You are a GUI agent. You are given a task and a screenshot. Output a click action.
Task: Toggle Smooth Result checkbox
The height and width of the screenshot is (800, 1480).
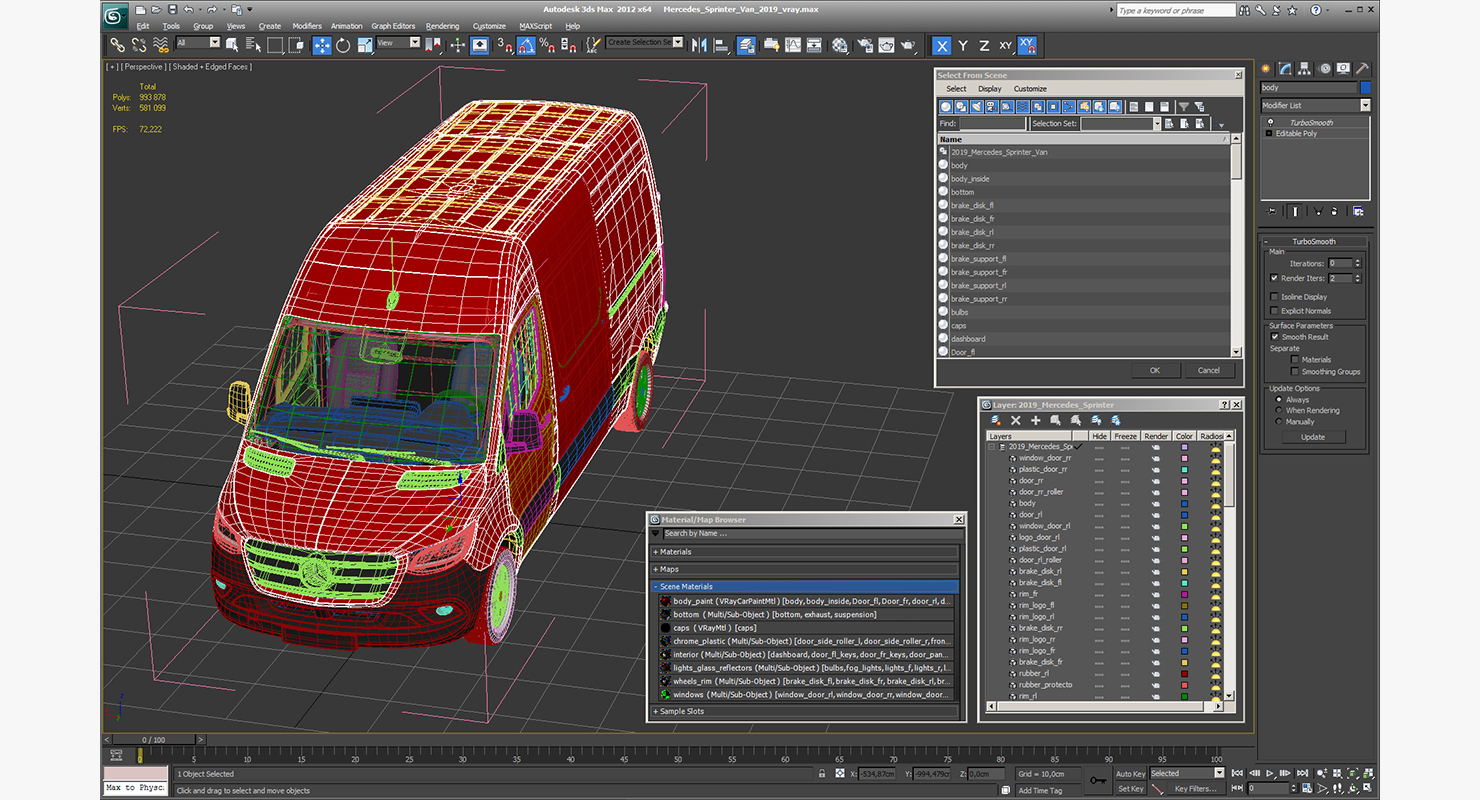pos(1275,337)
